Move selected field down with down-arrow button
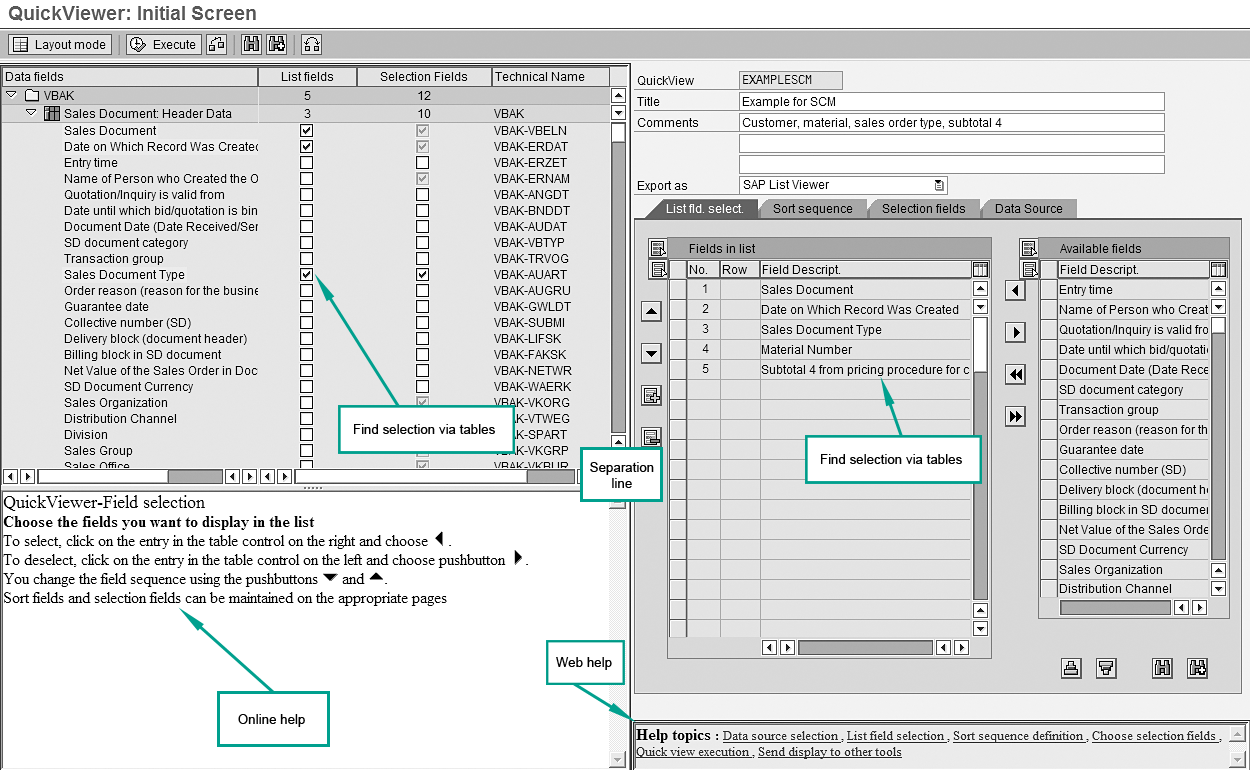 pos(651,353)
